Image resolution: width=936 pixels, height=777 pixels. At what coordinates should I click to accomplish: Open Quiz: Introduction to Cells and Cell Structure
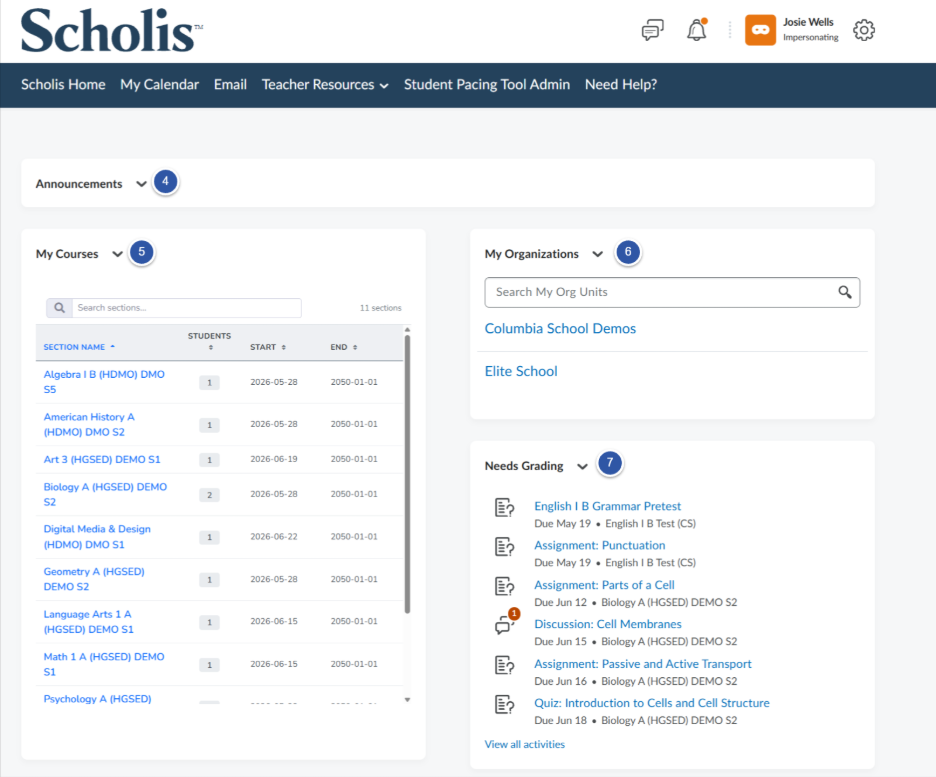tap(651, 703)
